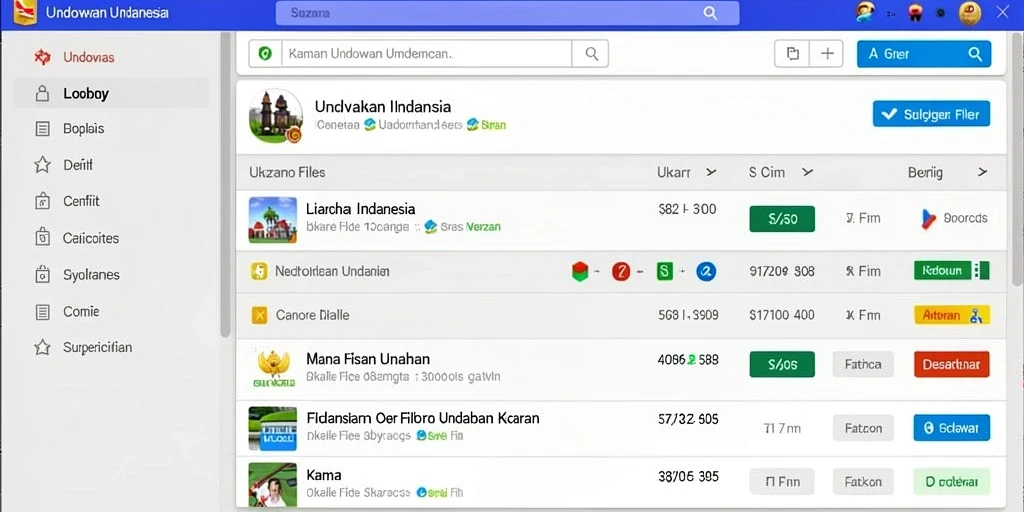Click the bag icon beside Caiicoites

pos(42,238)
